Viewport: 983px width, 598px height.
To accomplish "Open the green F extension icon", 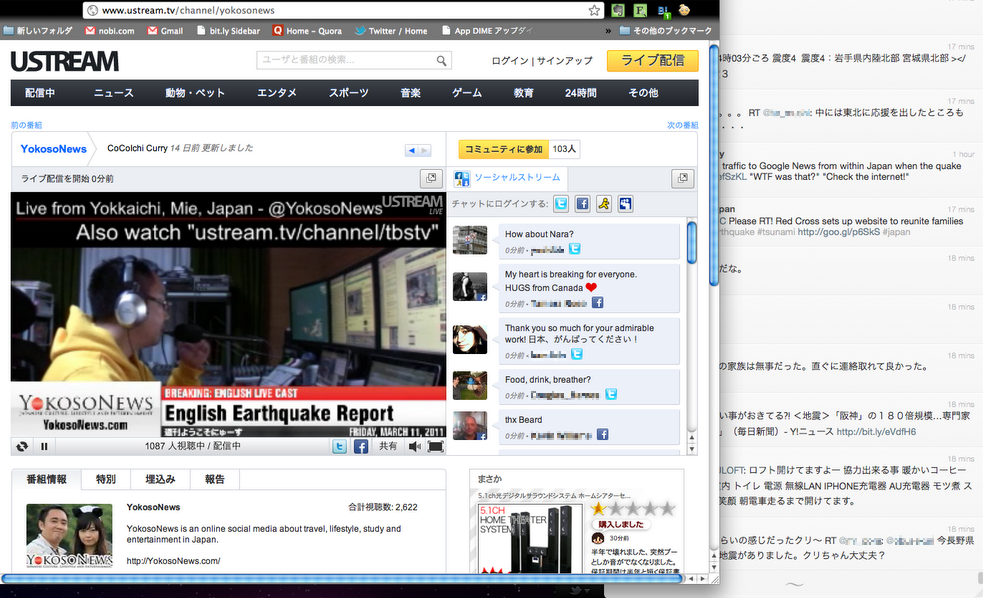I will coord(640,10).
